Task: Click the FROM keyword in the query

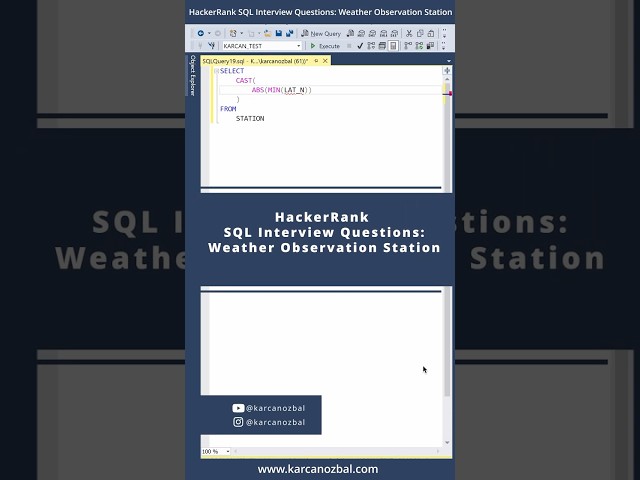Action: point(228,109)
